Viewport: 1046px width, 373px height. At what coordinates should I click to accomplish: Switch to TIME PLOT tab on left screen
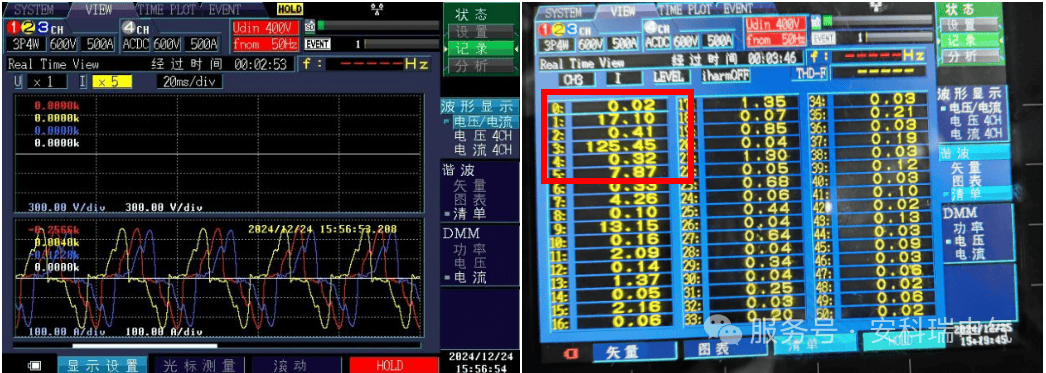167,10
